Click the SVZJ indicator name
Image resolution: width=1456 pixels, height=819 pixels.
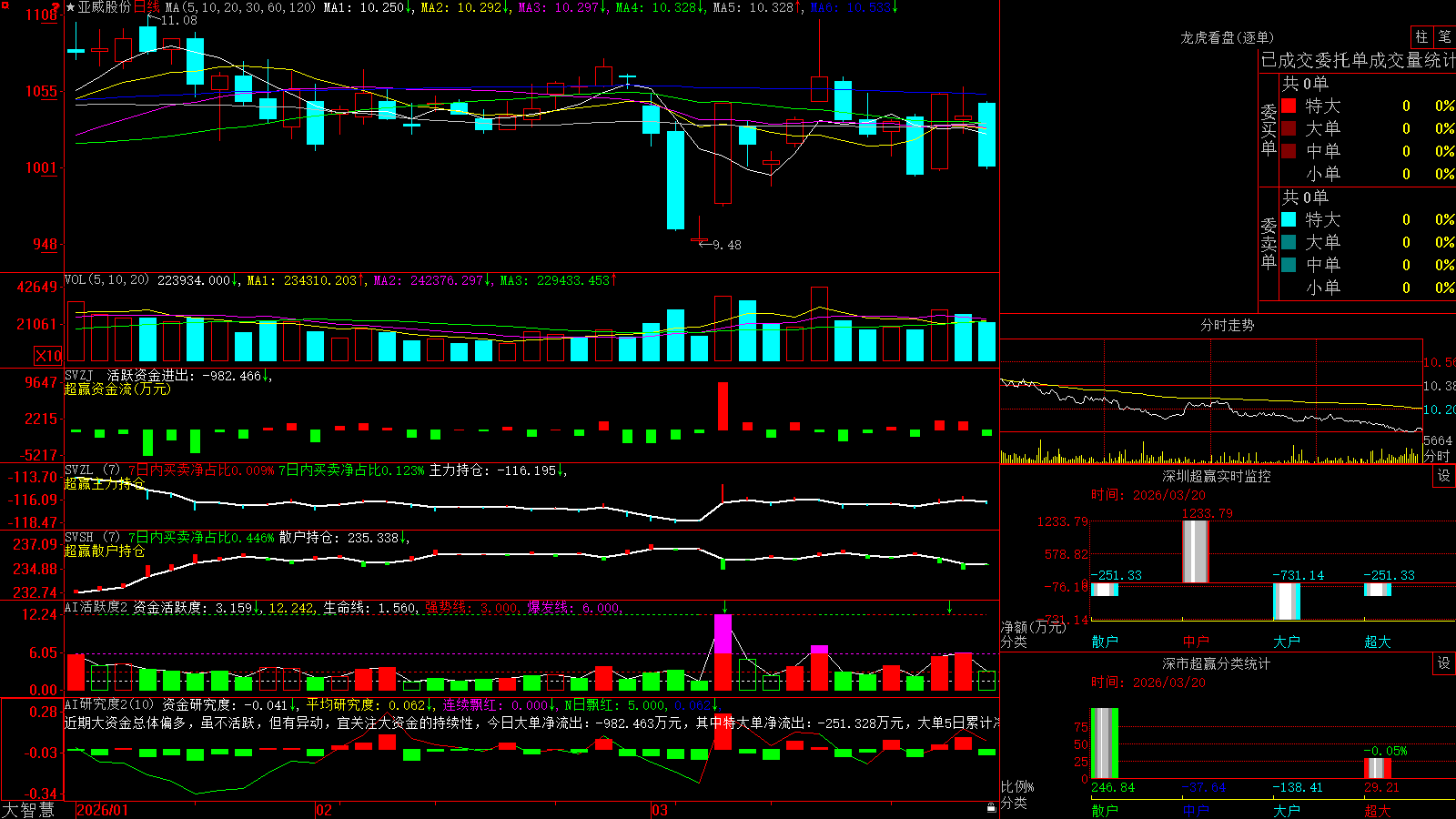(x=78, y=375)
